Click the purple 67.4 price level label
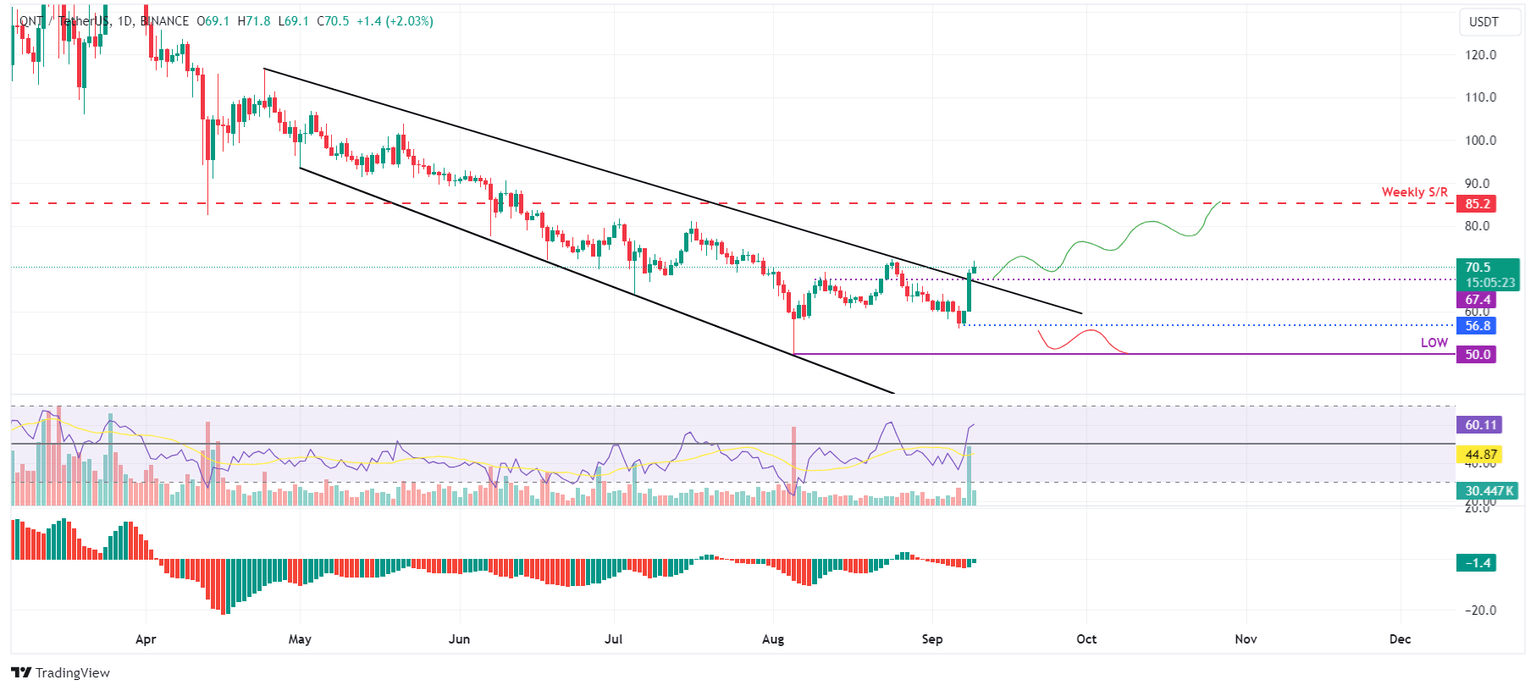 click(1477, 299)
